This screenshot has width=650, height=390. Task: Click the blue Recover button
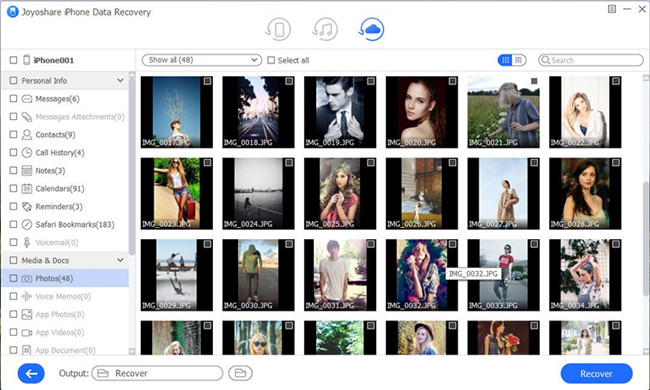pyautogui.click(x=596, y=374)
